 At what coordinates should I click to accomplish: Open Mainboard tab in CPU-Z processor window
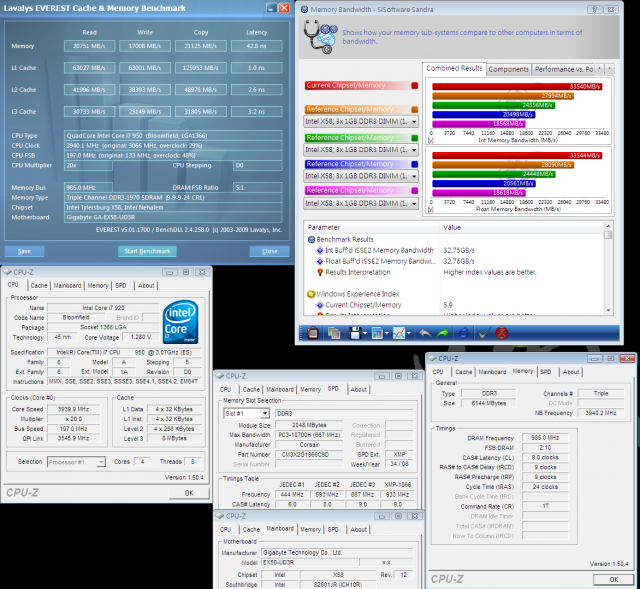(x=67, y=286)
